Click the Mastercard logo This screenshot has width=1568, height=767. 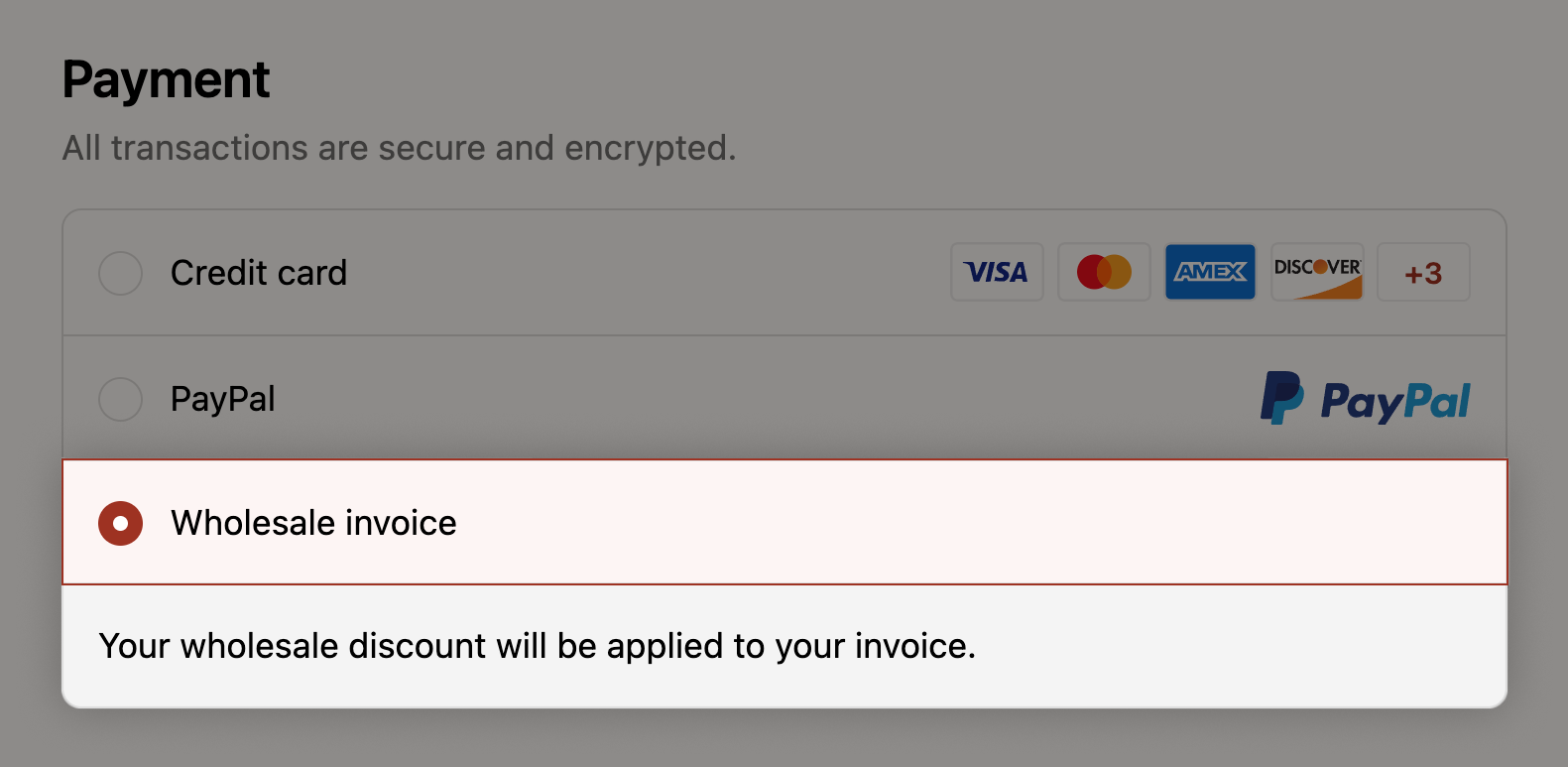pyautogui.click(x=1104, y=272)
